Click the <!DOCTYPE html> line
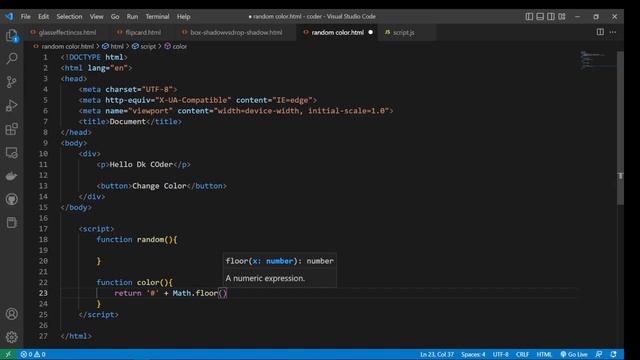The width and height of the screenshot is (640, 360). (94, 58)
